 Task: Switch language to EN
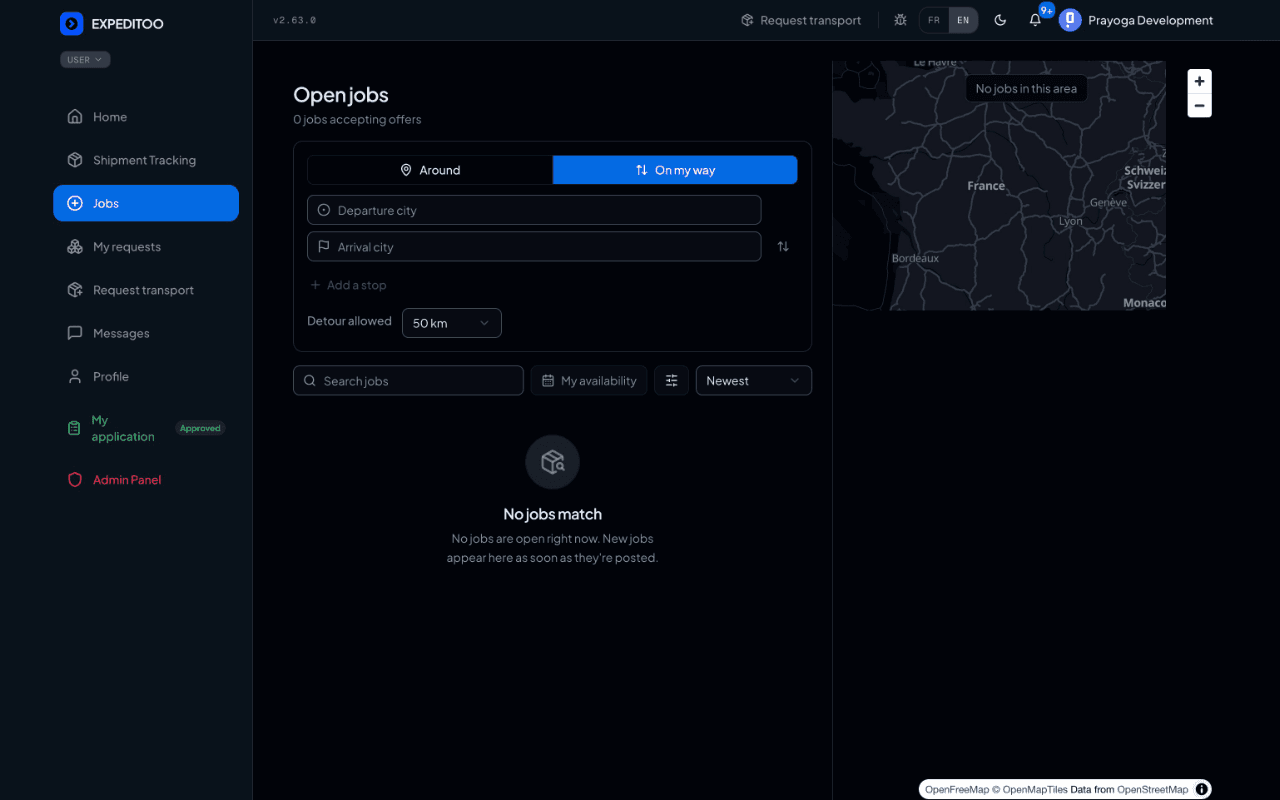click(963, 20)
